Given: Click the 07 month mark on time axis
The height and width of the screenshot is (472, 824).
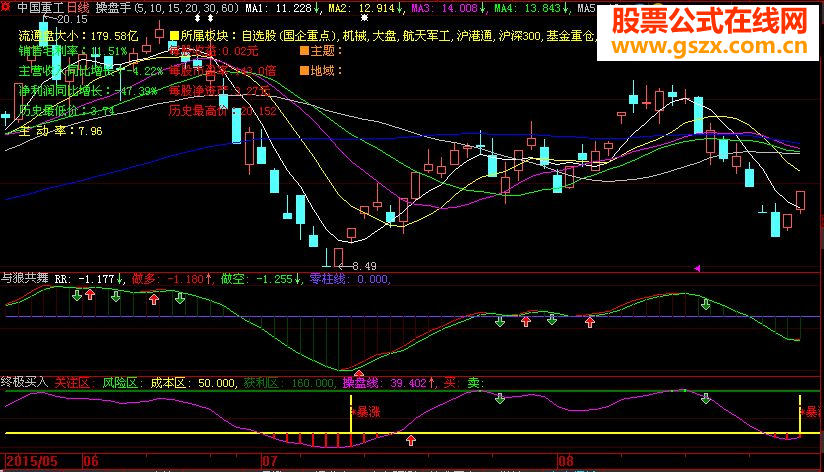Looking at the screenshot, I should [x=270, y=461].
